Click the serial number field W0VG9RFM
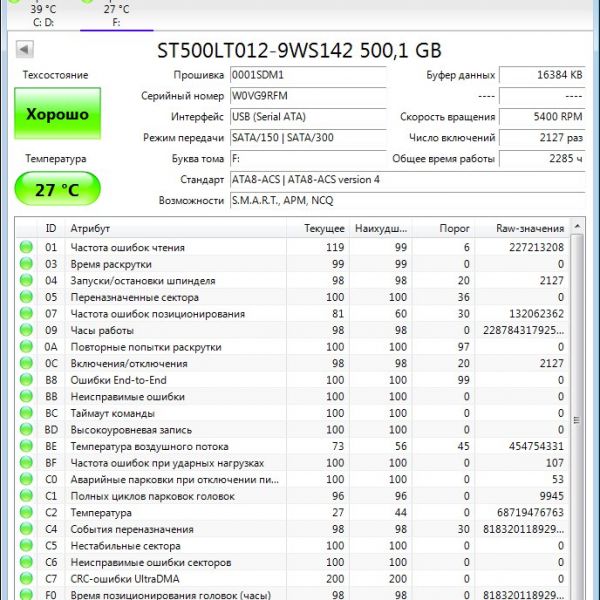Image resolution: width=600 pixels, height=600 pixels. coord(308,96)
